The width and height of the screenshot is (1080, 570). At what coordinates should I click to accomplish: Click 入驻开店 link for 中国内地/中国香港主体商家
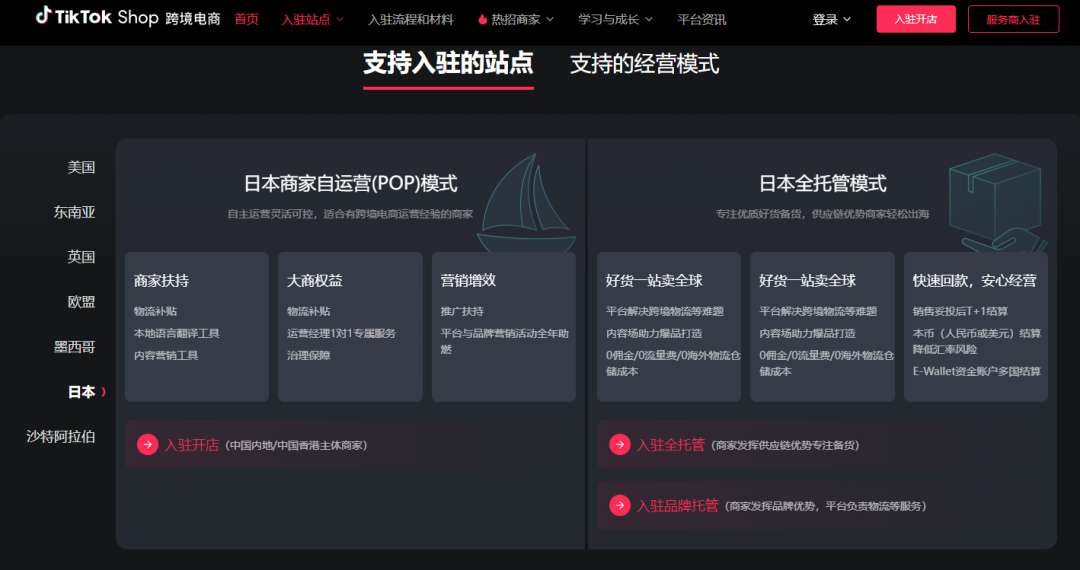pos(191,445)
